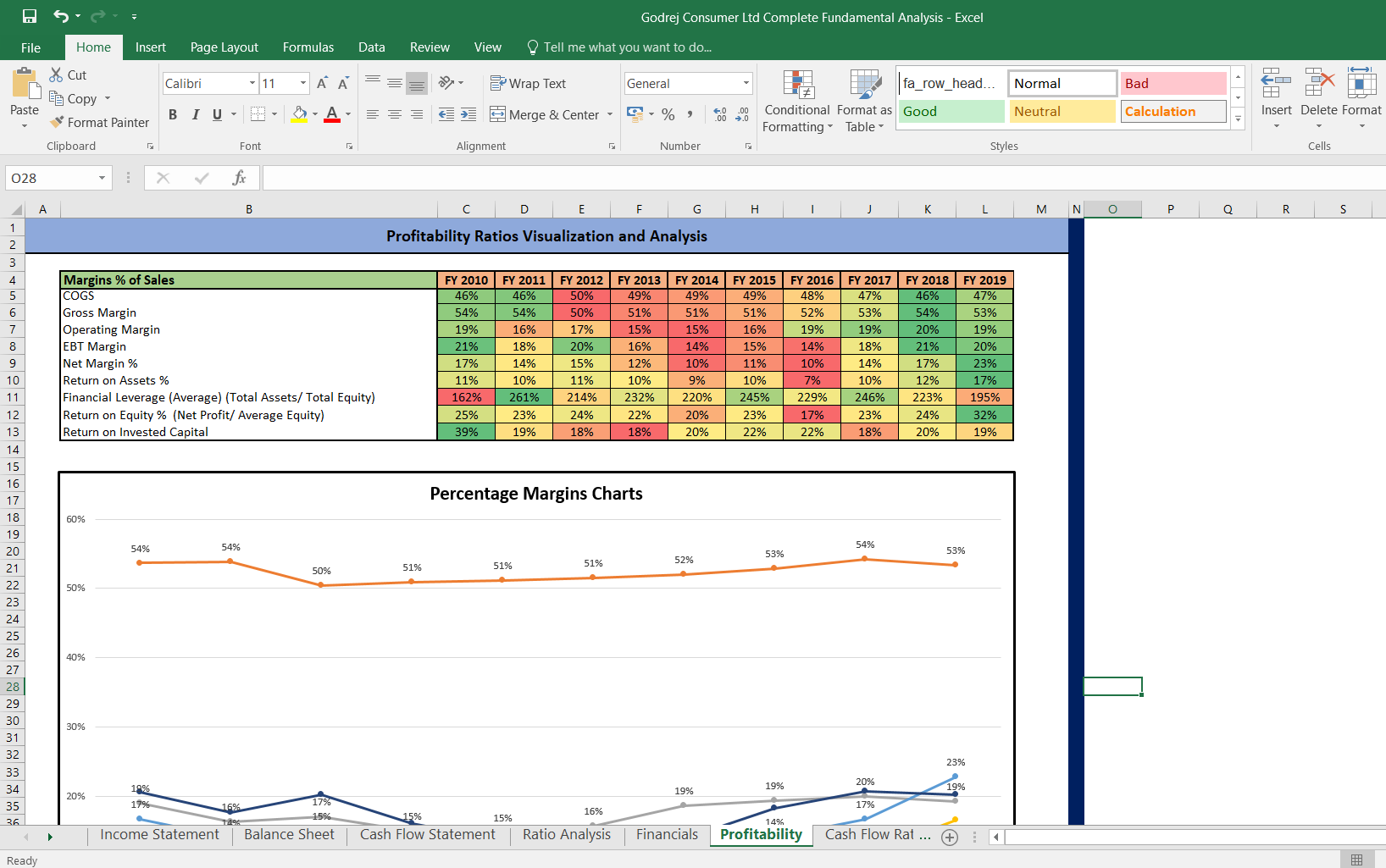Click the Insert Function fx icon

click(x=240, y=178)
